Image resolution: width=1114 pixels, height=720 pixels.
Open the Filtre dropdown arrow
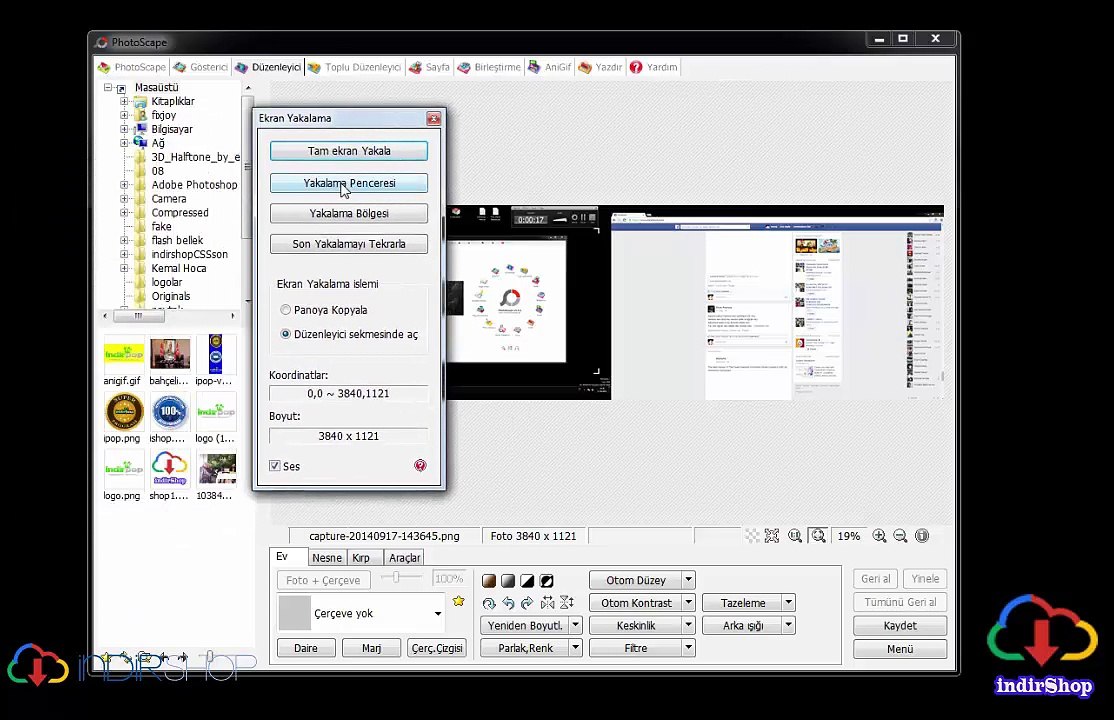tap(688, 648)
